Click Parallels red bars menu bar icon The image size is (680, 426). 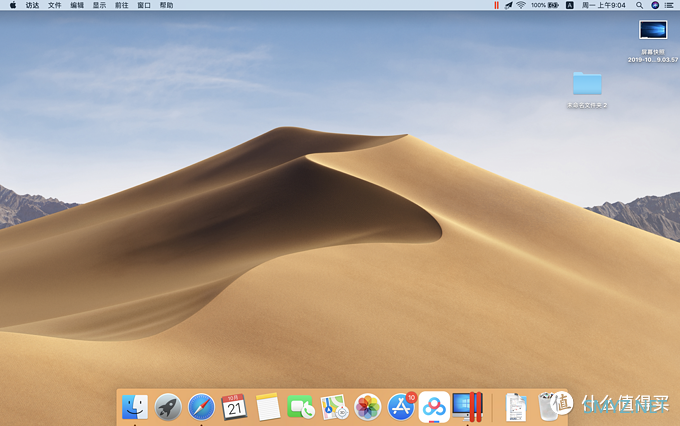(496, 5)
